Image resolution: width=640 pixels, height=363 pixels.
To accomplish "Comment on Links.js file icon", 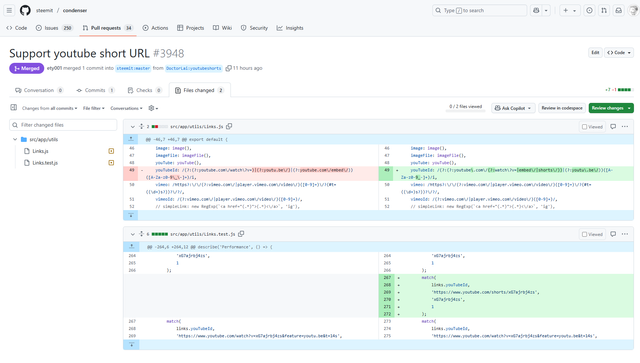I will point(613,127).
